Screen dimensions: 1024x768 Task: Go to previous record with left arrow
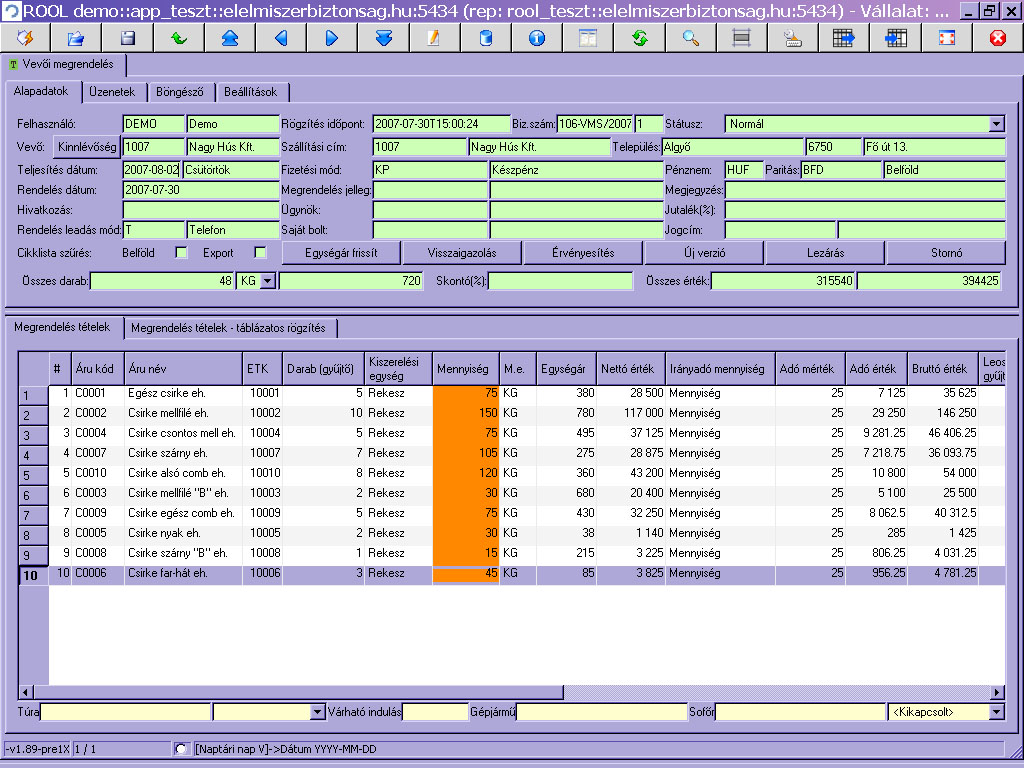pos(281,38)
